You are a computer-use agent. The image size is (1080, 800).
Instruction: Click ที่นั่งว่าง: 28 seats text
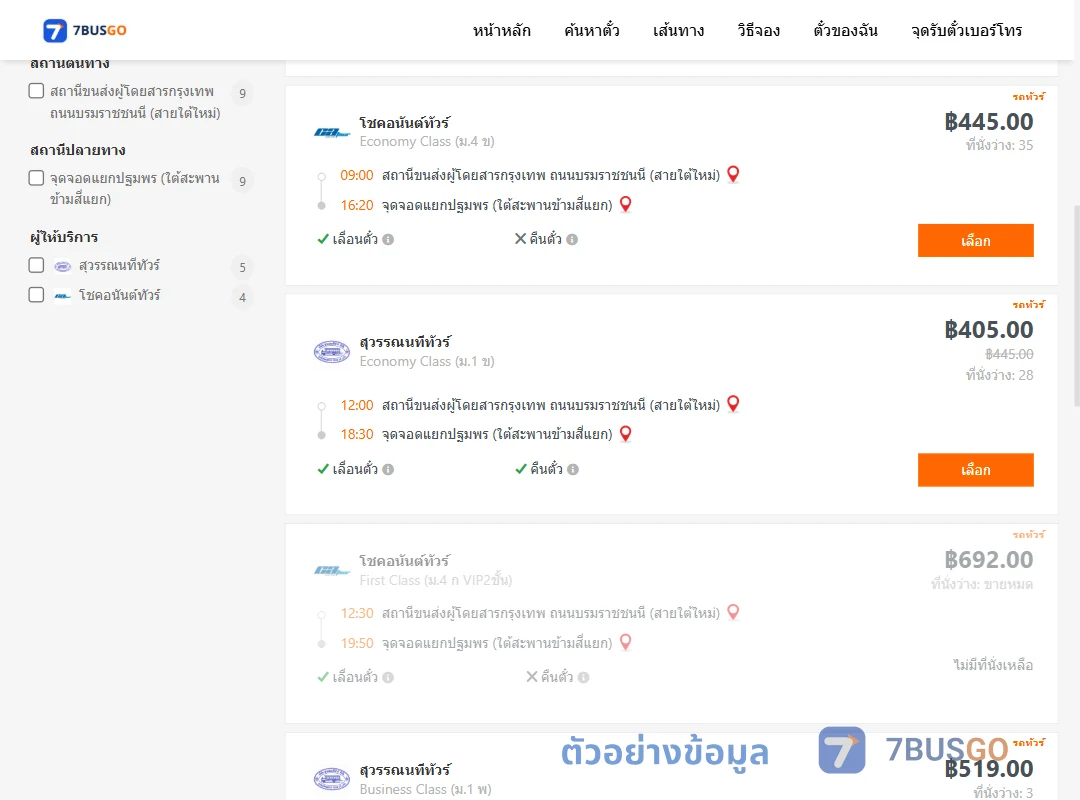pos(999,376)
